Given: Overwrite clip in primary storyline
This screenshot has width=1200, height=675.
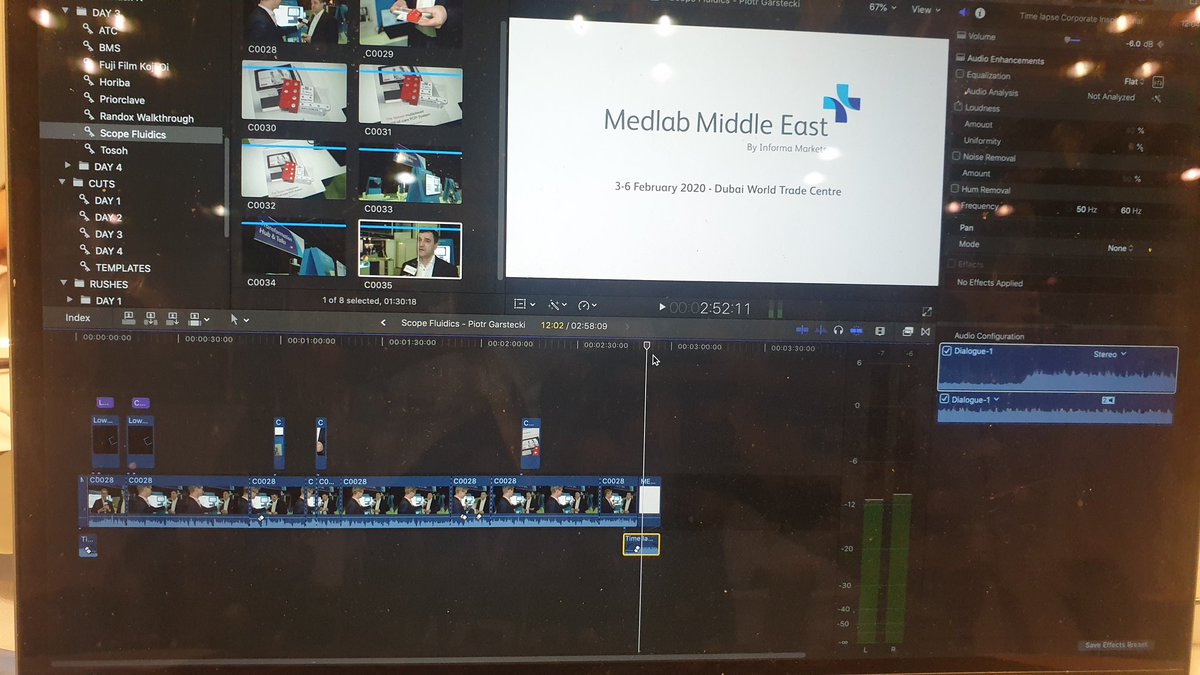Looking at the screenshot, I should click(x=195, y=318).
